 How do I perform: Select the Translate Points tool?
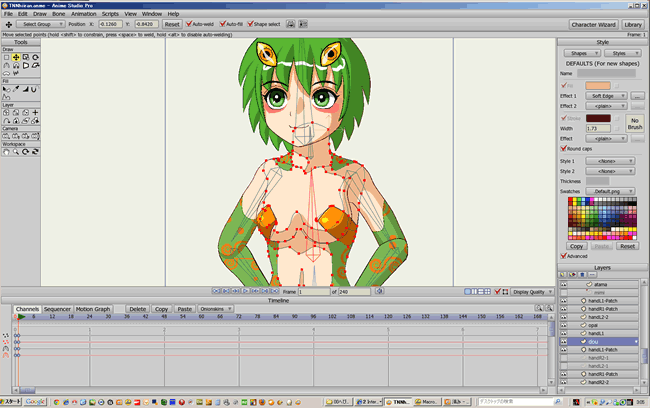coord(16,57)
